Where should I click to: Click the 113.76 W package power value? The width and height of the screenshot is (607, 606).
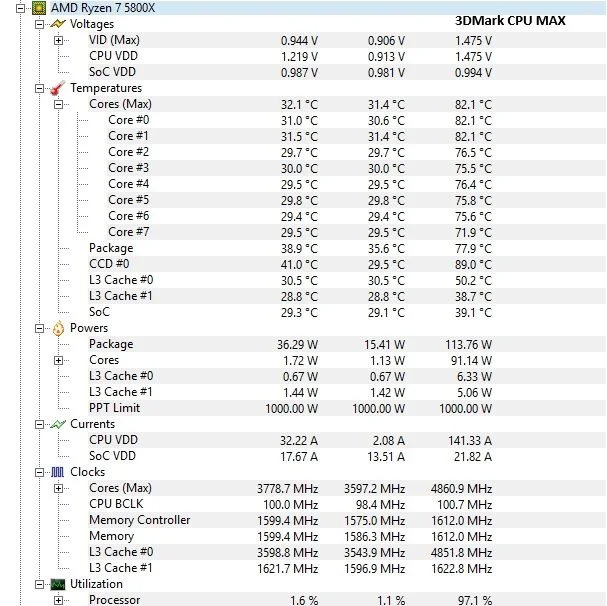(x=468, y=345)
